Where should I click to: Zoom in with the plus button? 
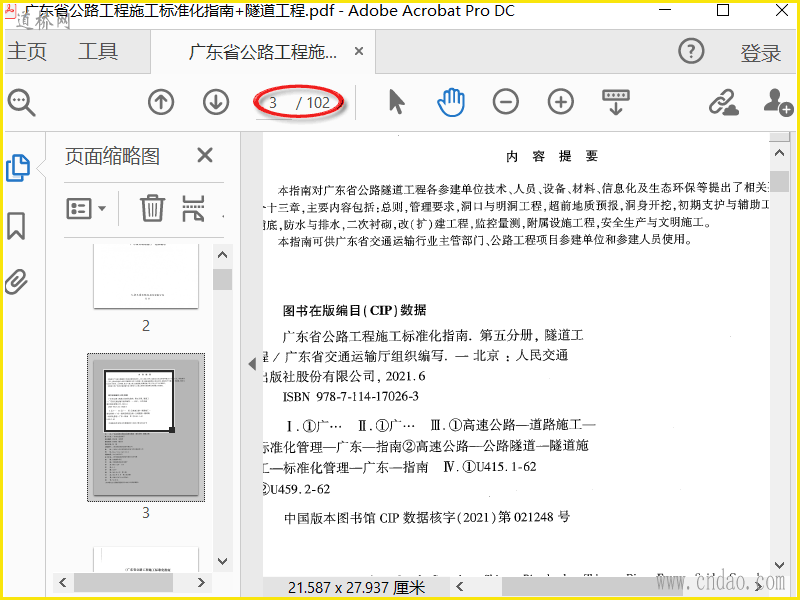pyautogui.click(x=561, y=102)
